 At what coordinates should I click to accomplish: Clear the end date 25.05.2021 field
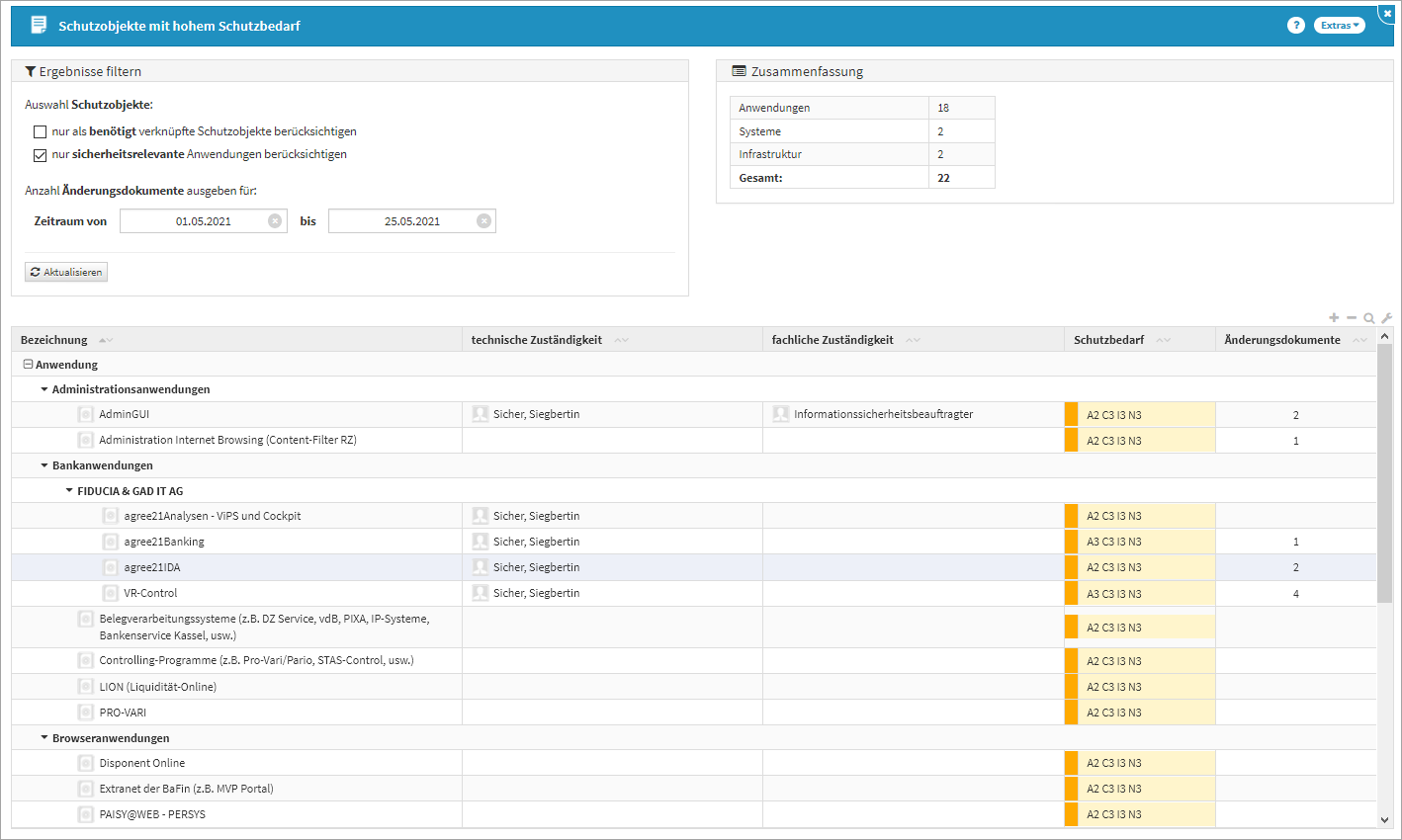(x=483, y=221)
